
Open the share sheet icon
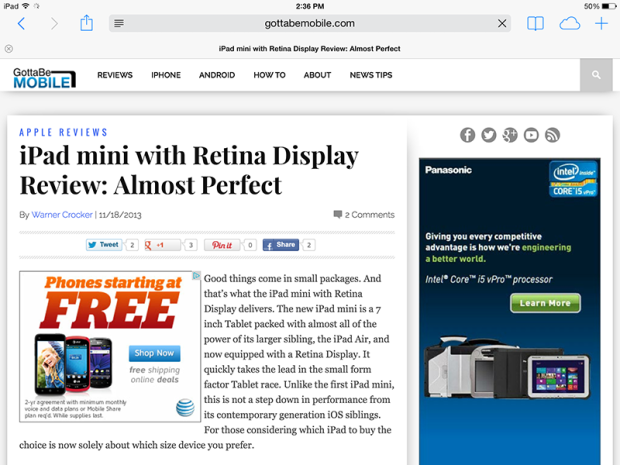[x=86, y=23]
